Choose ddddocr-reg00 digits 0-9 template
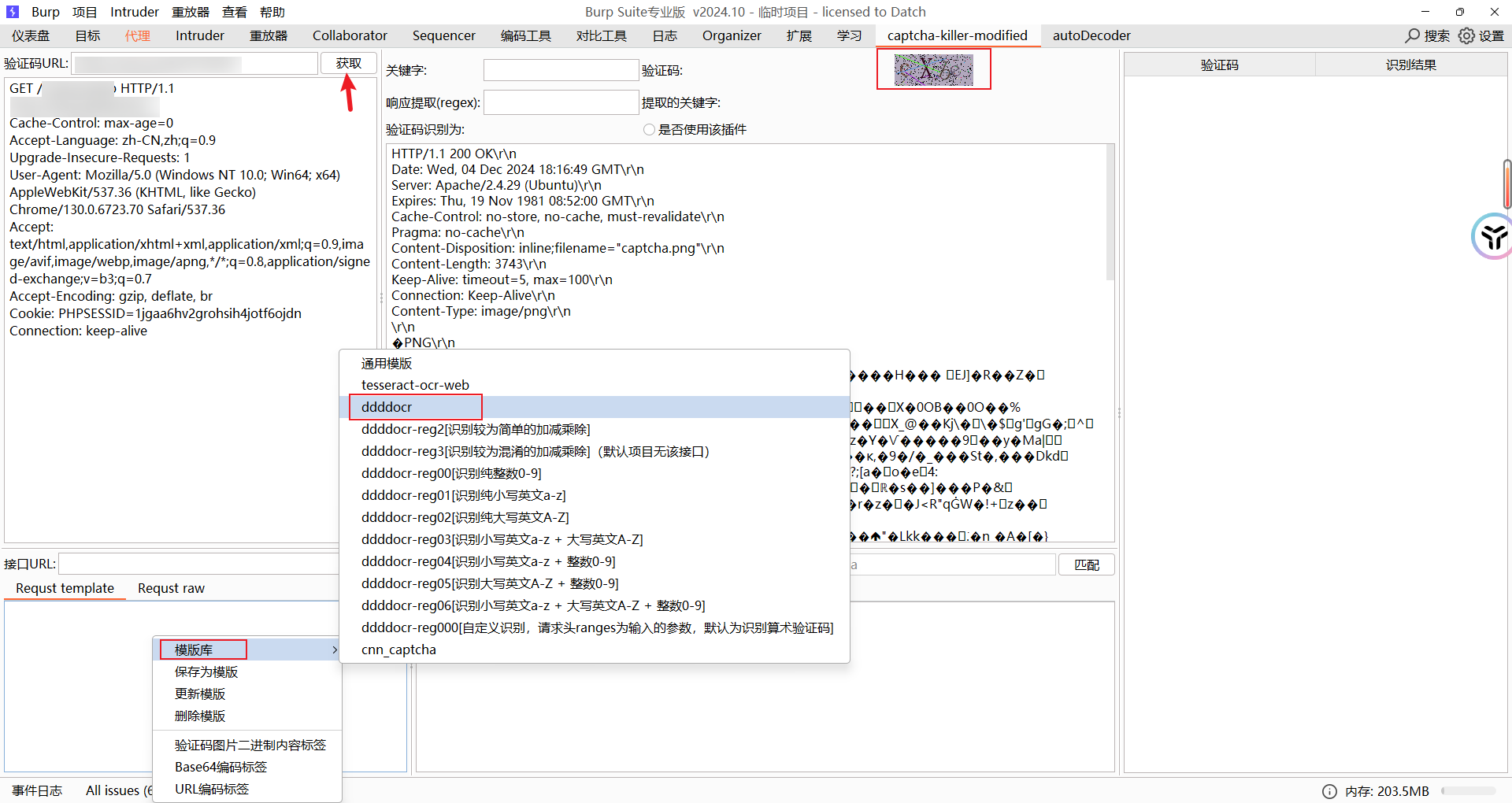1512x803 pixels. click(x=595, y=473)
